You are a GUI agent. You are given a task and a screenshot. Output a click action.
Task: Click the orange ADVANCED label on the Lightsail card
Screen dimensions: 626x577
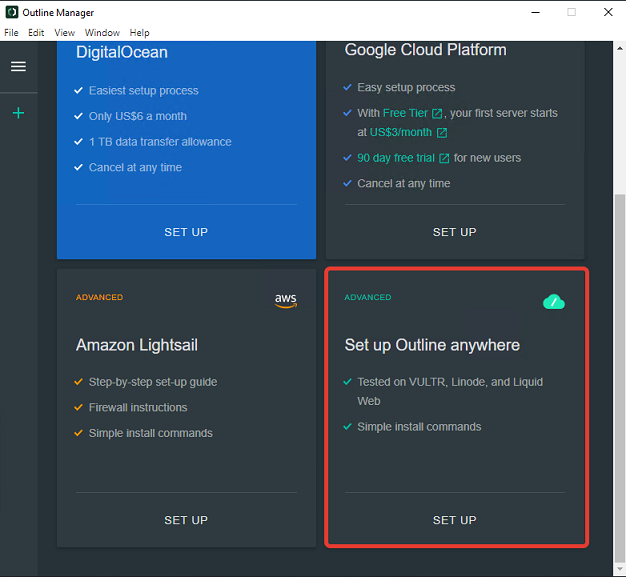(99, 297)
